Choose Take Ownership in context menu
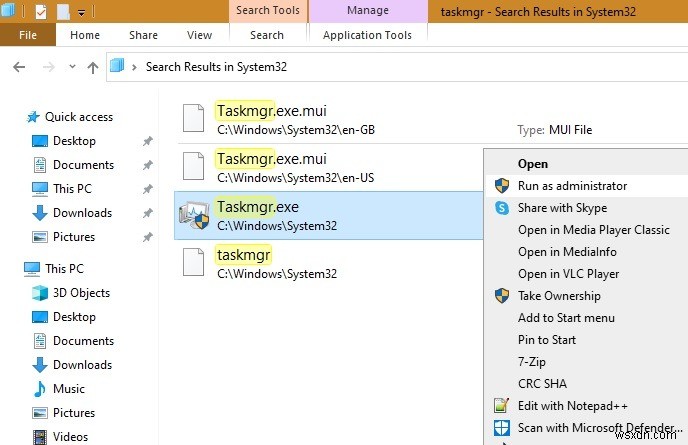 pyautogui.click(x=559, y=296)
